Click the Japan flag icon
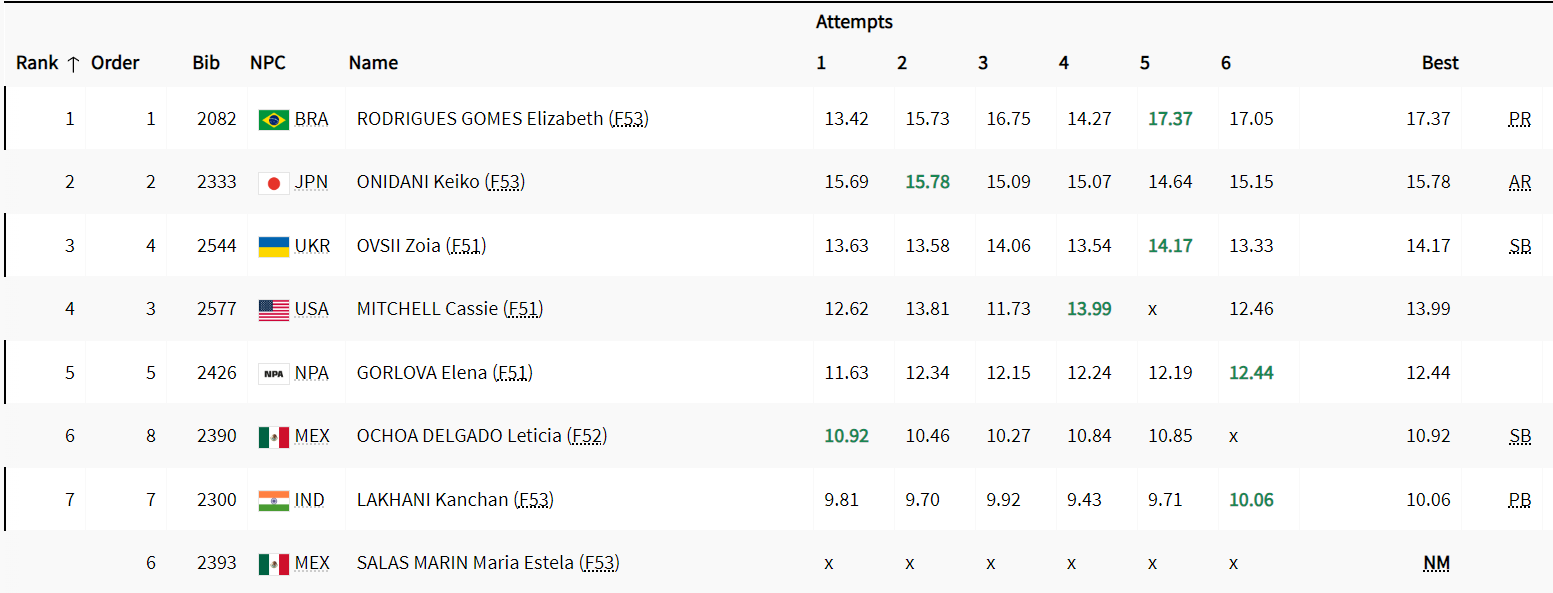This screenshot has width=1553, height=593. (x=273, y=183)
